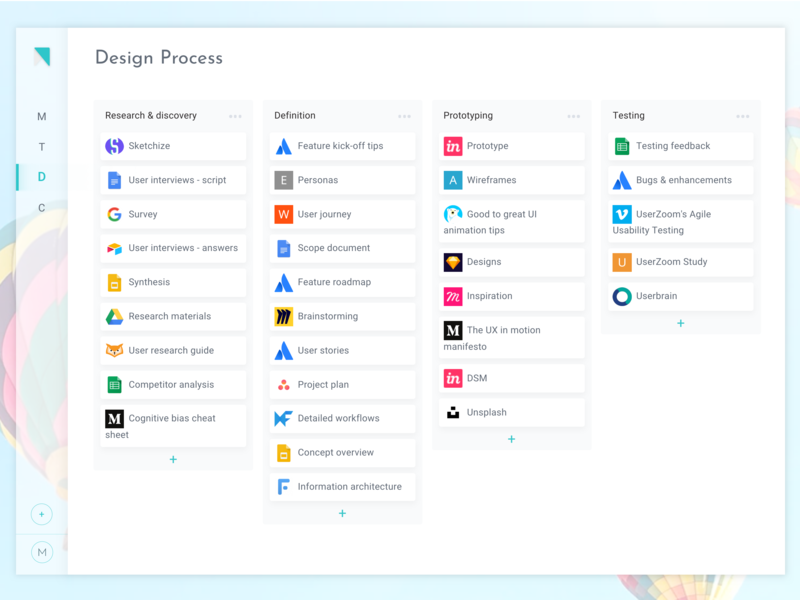Click the orange U icon on UserZoom Study
This screenshot has width=800, height=600.
(622, 262)
